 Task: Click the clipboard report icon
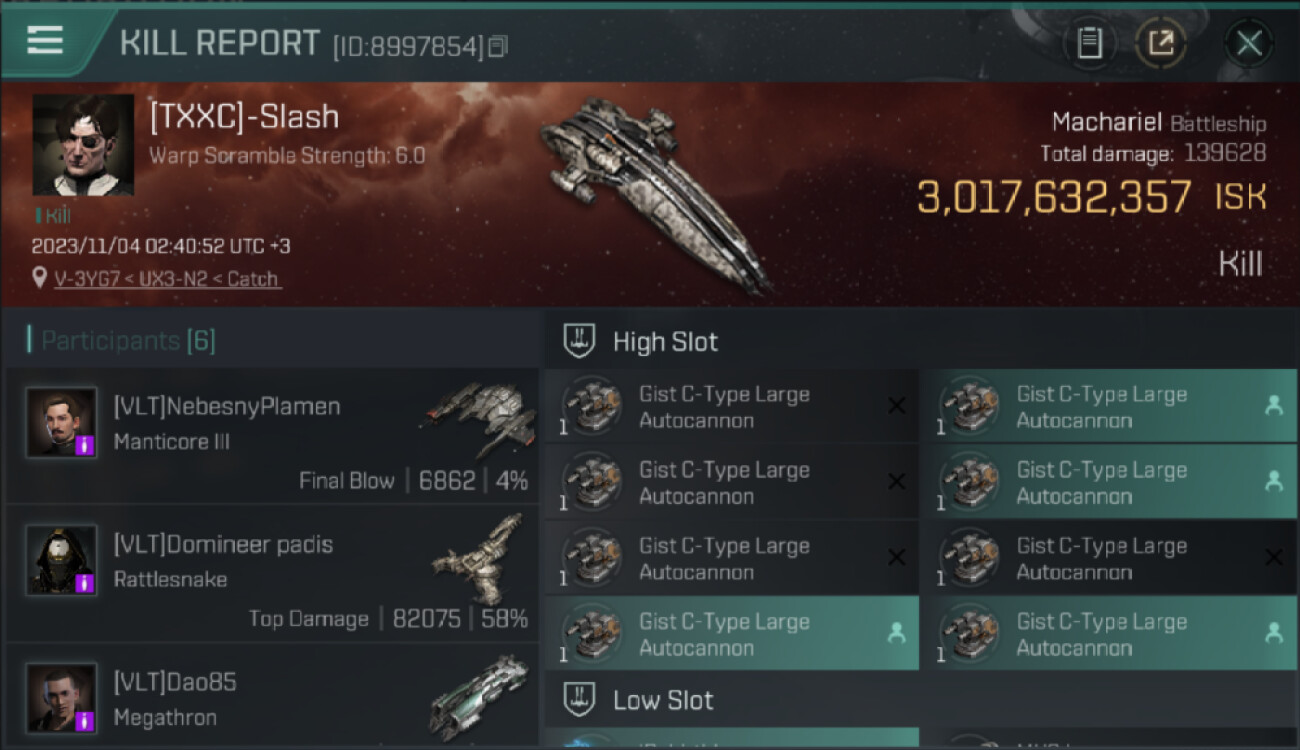click(x=1089, y=43)
